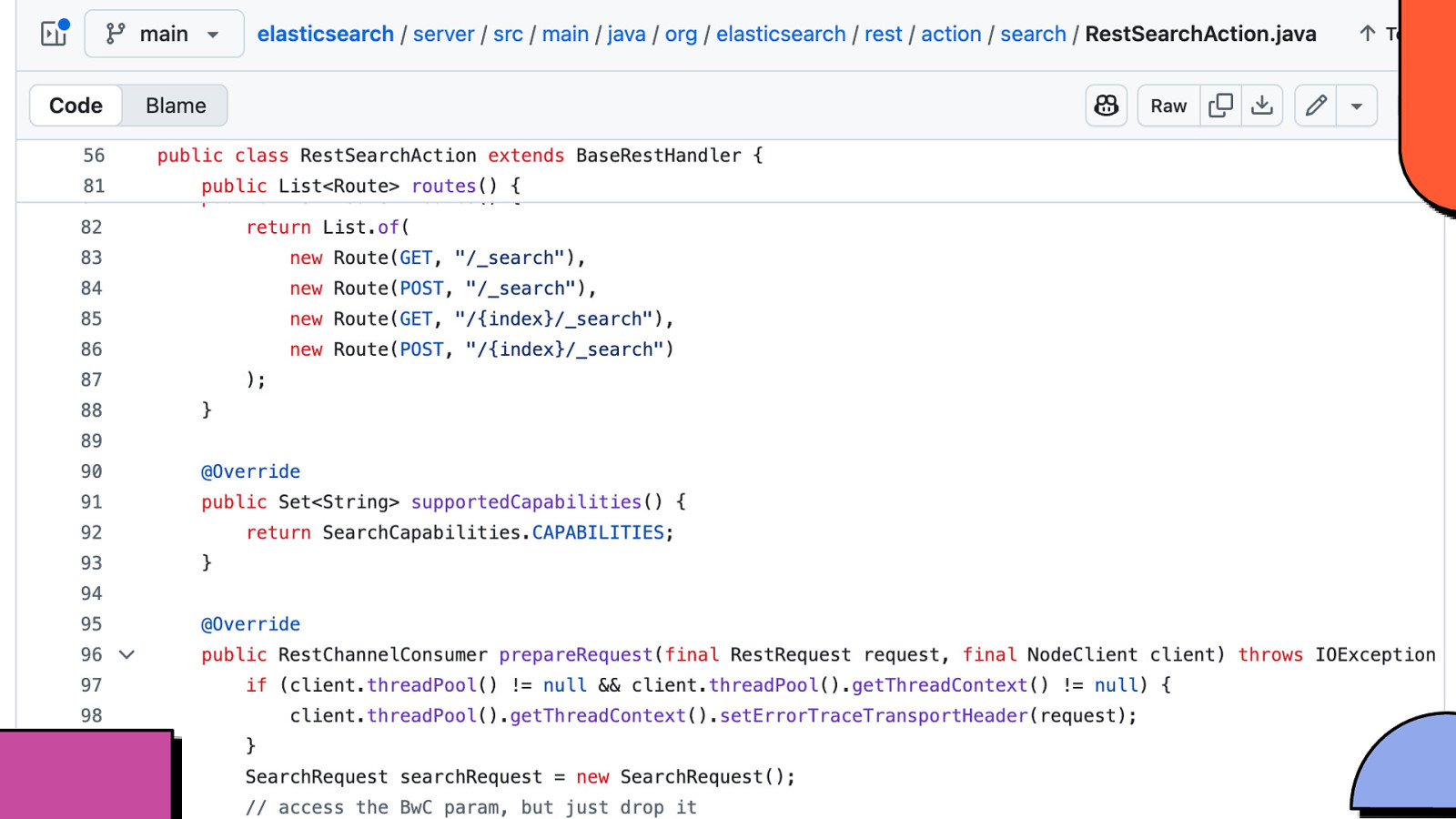This screenshot has height=819, width=1456.
Task: Download the raw file icon
Action: [x=1262, y=106]
